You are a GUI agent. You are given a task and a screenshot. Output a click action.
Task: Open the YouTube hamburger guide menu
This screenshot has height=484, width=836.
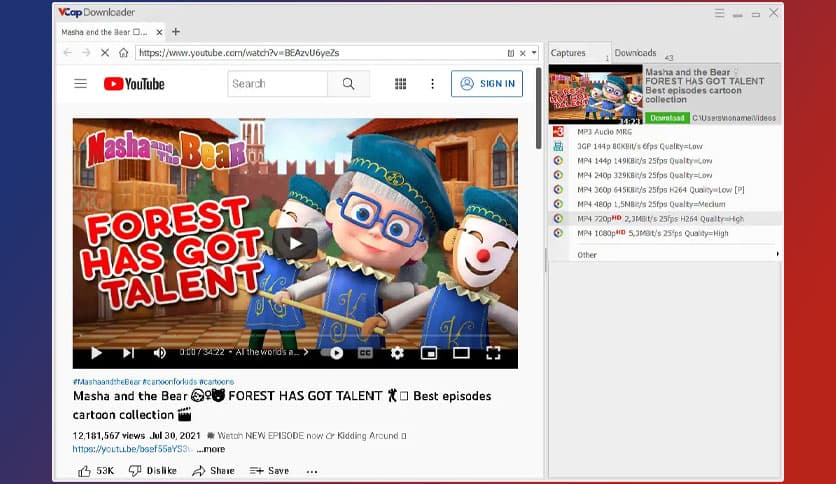coord(81,84)
